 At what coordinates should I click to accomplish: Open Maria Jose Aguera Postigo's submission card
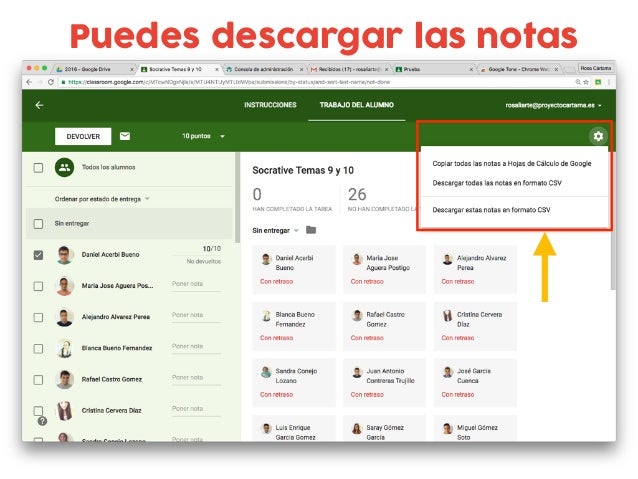tap(385, 269)
